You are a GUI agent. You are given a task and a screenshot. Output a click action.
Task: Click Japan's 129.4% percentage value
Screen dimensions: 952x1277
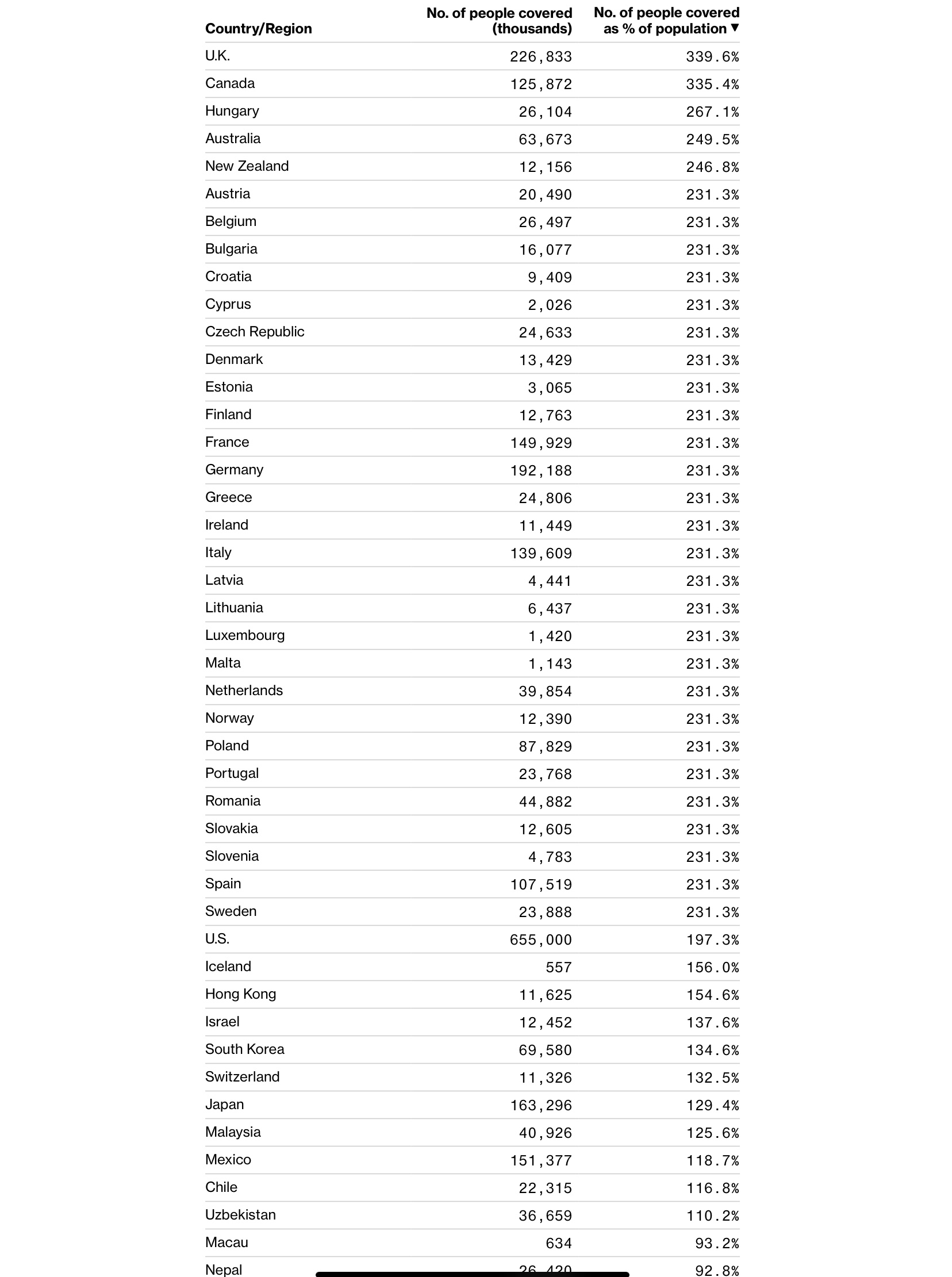click(x=712, y=1105)
